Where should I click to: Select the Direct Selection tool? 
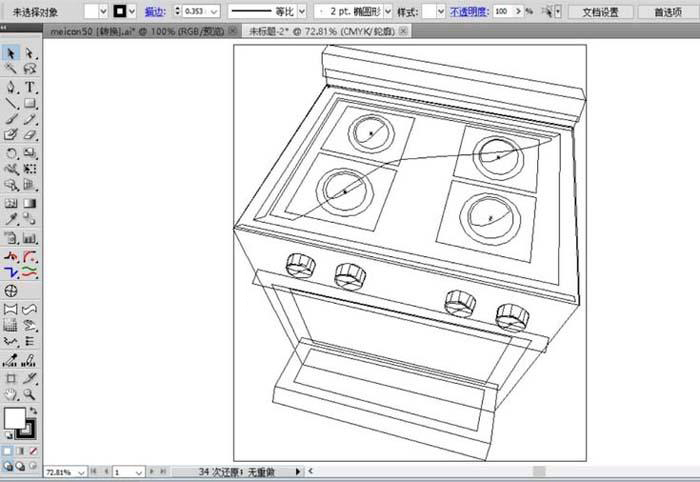(x=30, y=53)
